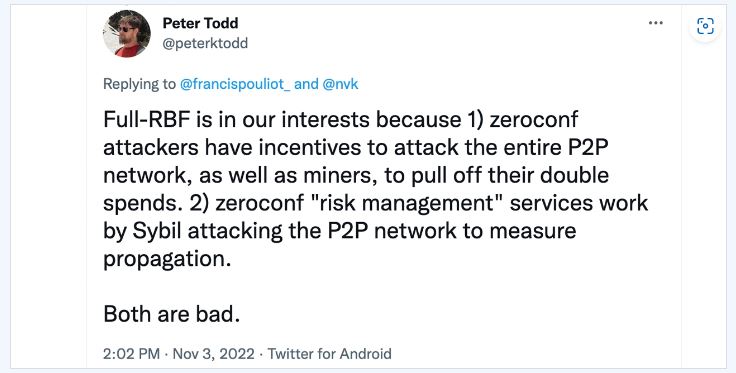The height and width of the screenshot is (373, 736).
Task: Open the Twitter for Android source link
Action: pyautogui.click(x=330, y=353)
